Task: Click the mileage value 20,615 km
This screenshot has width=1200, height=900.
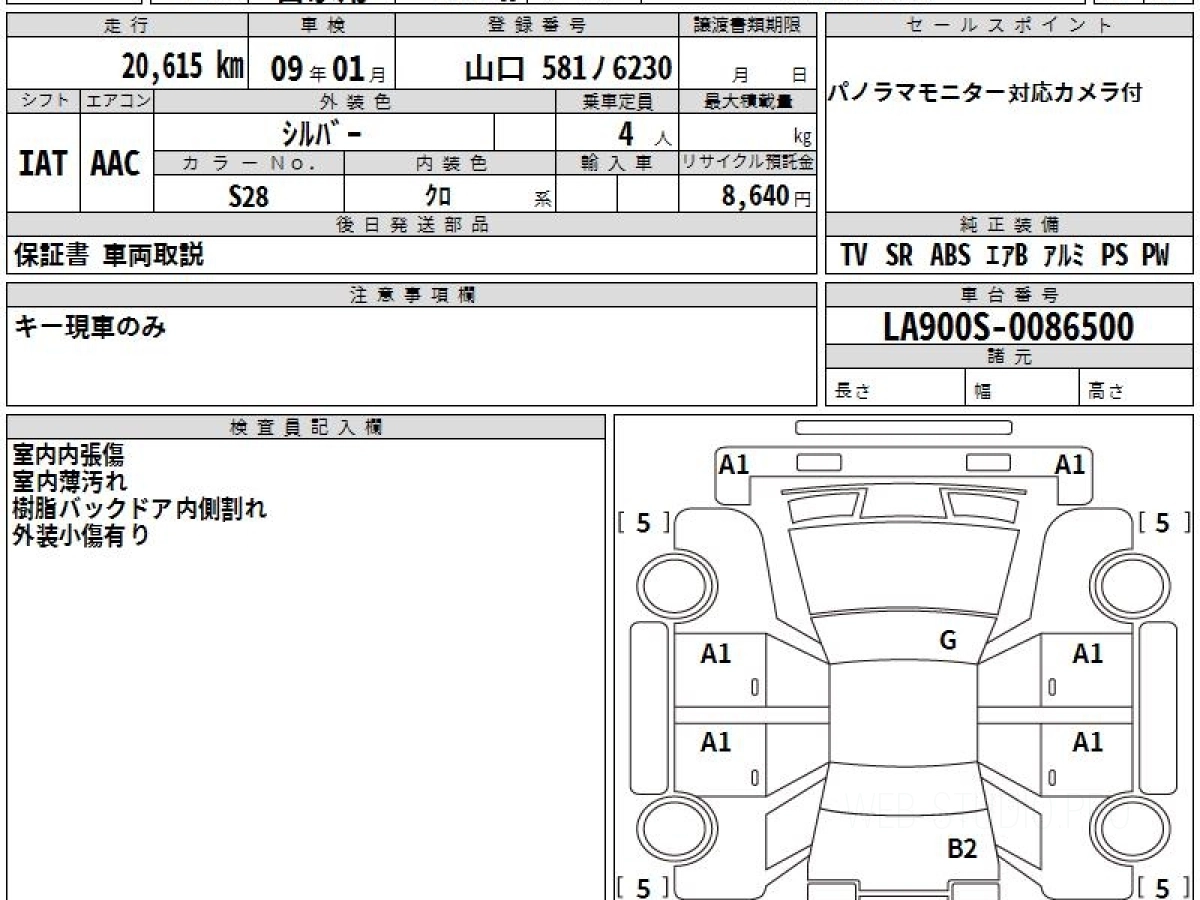Action: click(x=182, y=67)
